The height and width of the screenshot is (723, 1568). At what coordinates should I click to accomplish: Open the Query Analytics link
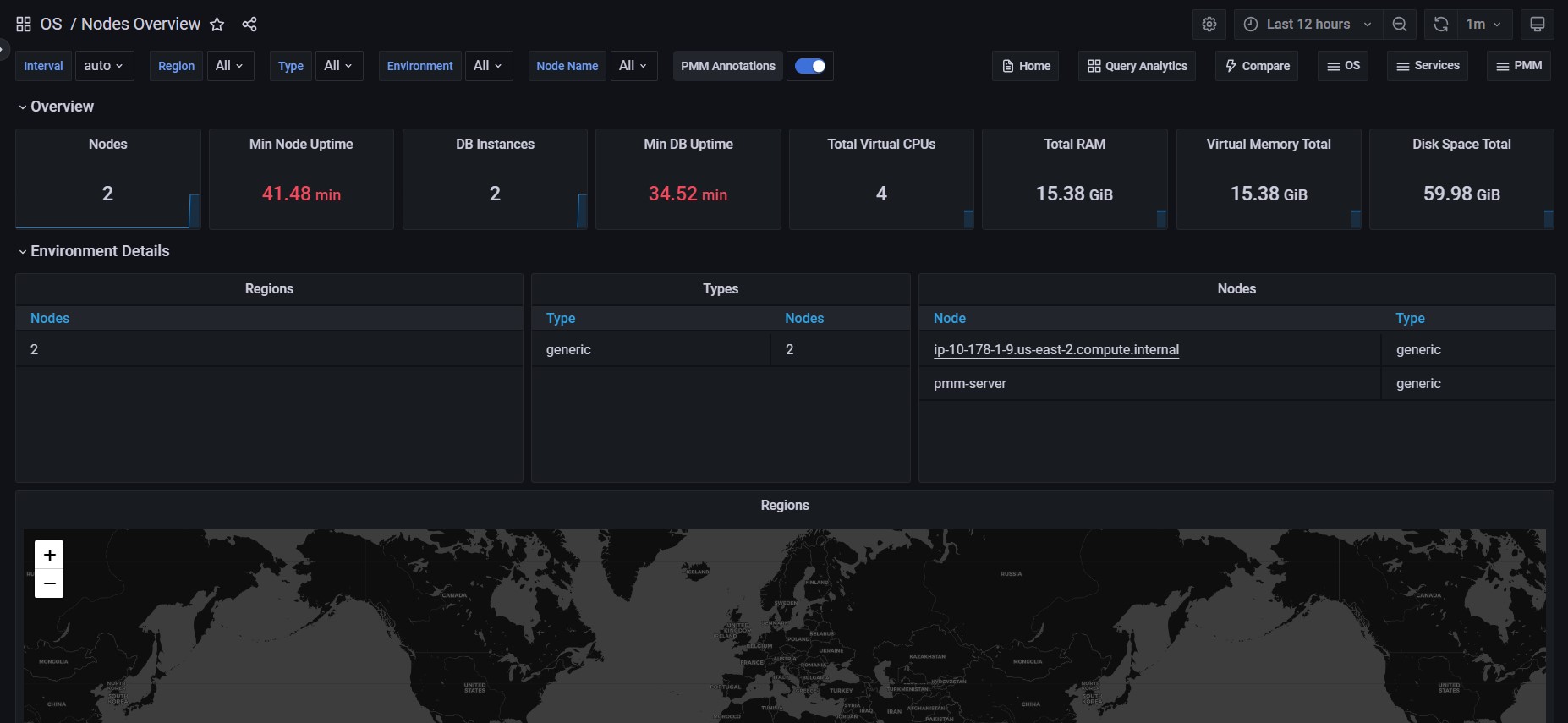coord(1137,66)
